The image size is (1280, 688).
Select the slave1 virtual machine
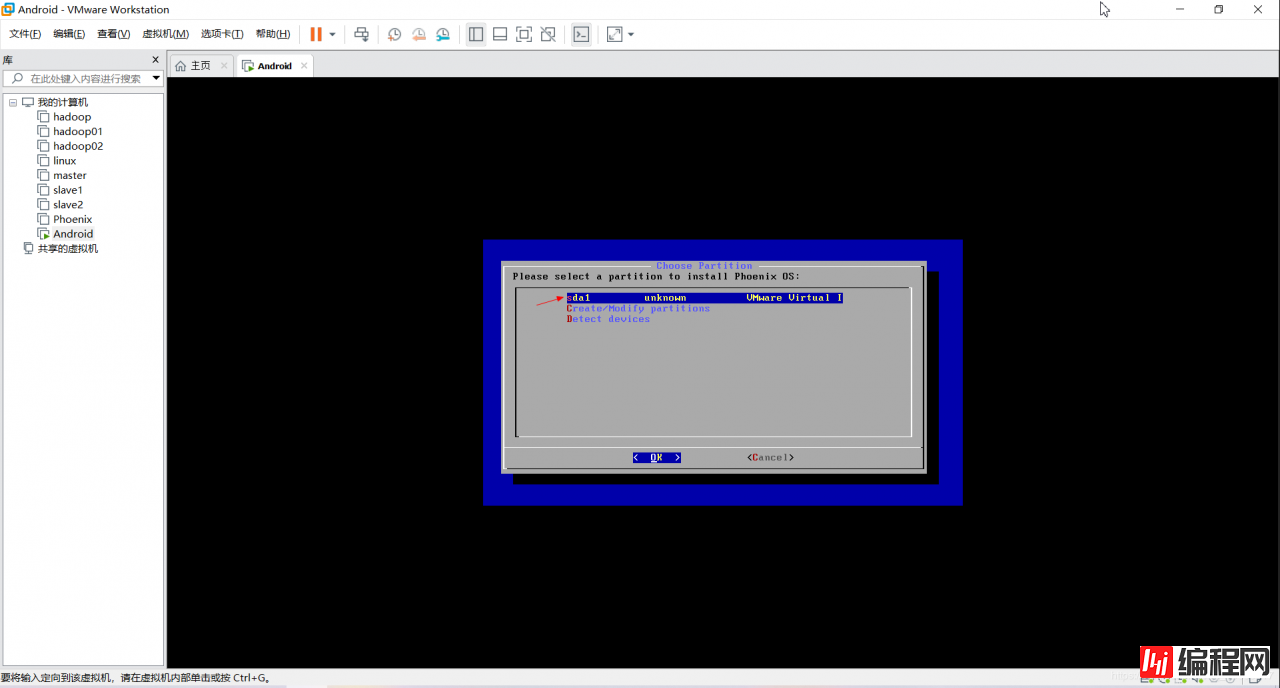(x=68, y=190)
